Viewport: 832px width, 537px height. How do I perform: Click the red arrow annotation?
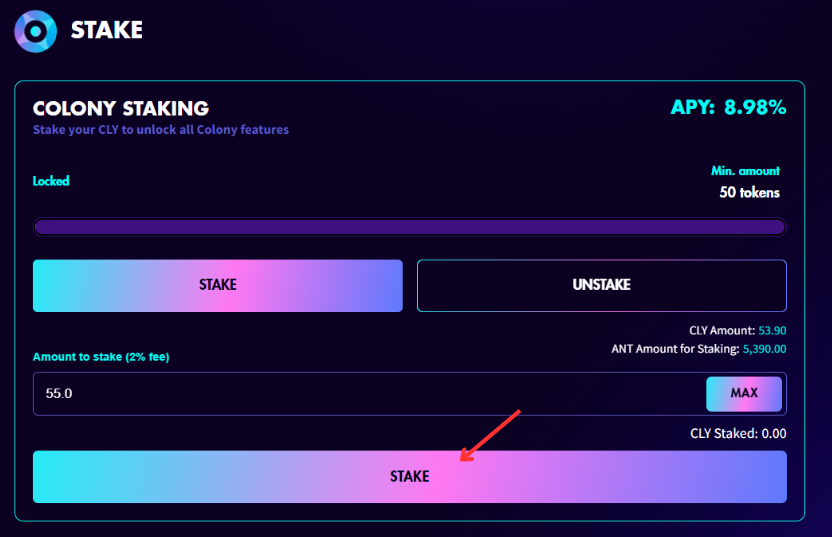[490, 436]
